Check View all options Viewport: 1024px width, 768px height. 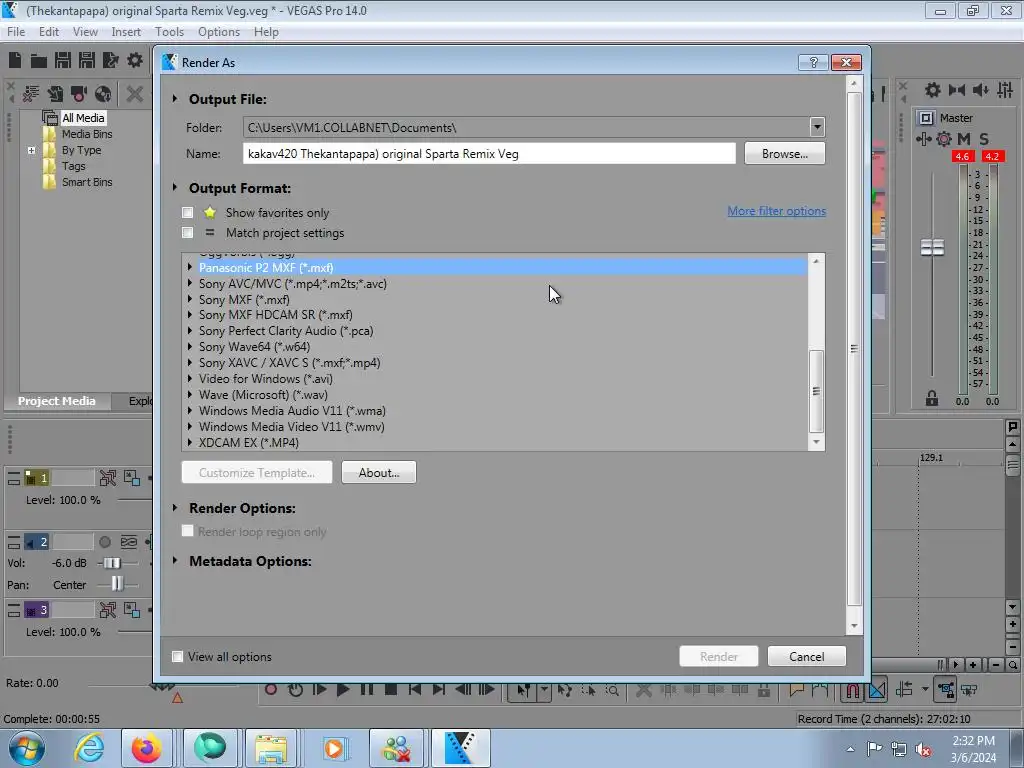click(x=177, y=656)
